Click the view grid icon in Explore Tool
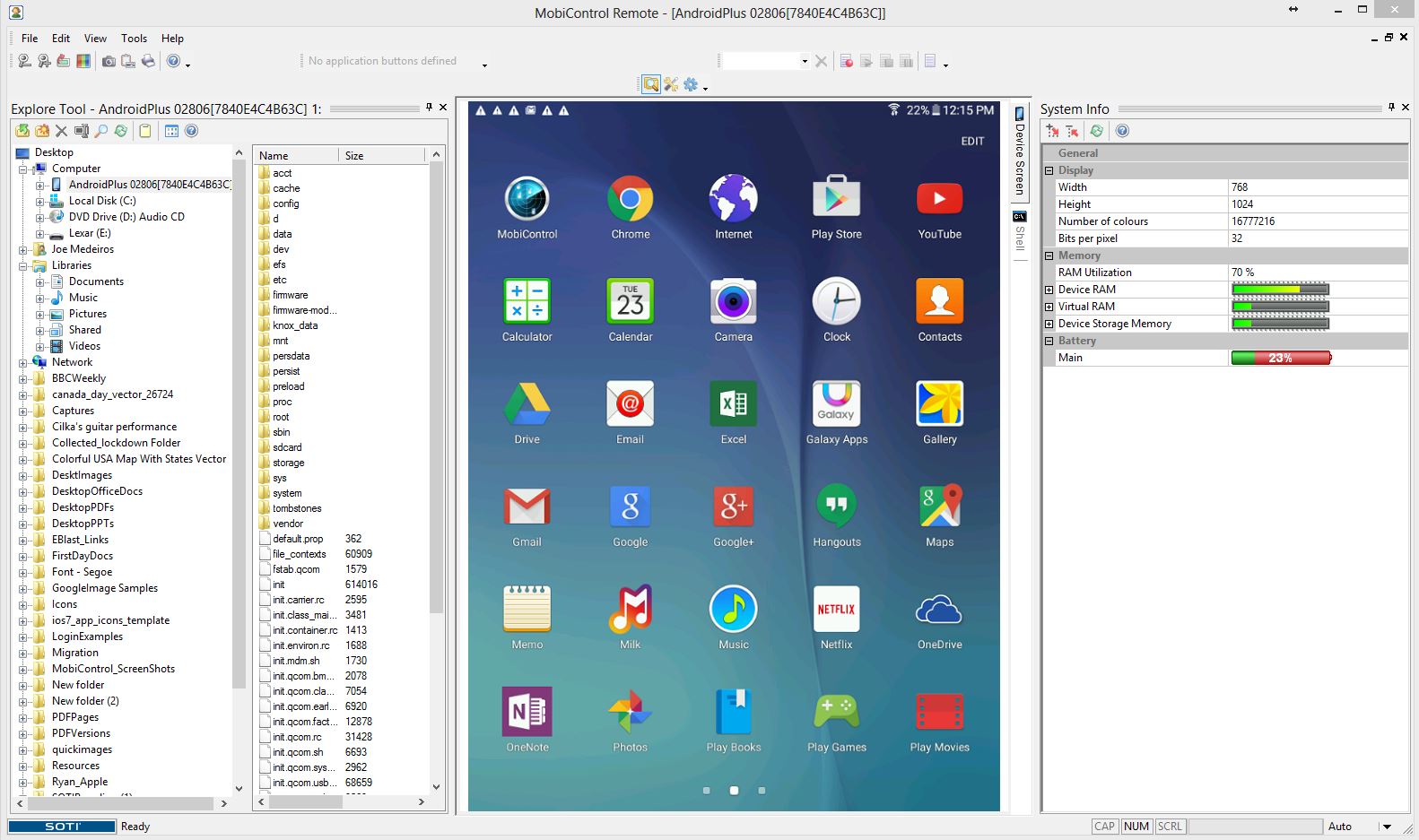The width and height of the screenshot is (1419, 840). (x=171, y=131)
